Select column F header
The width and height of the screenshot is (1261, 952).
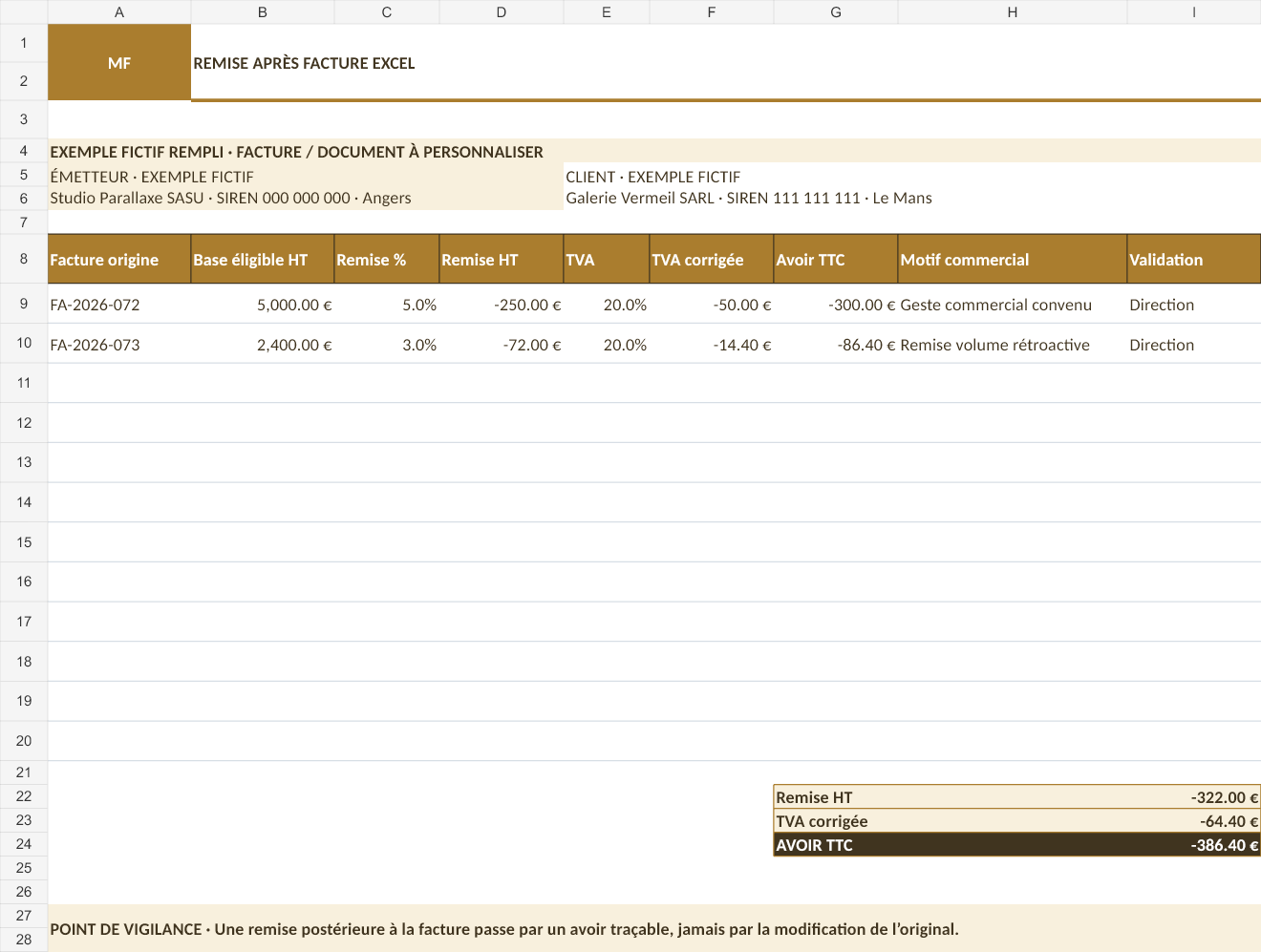pyautogui.click(x=712, y=11)
